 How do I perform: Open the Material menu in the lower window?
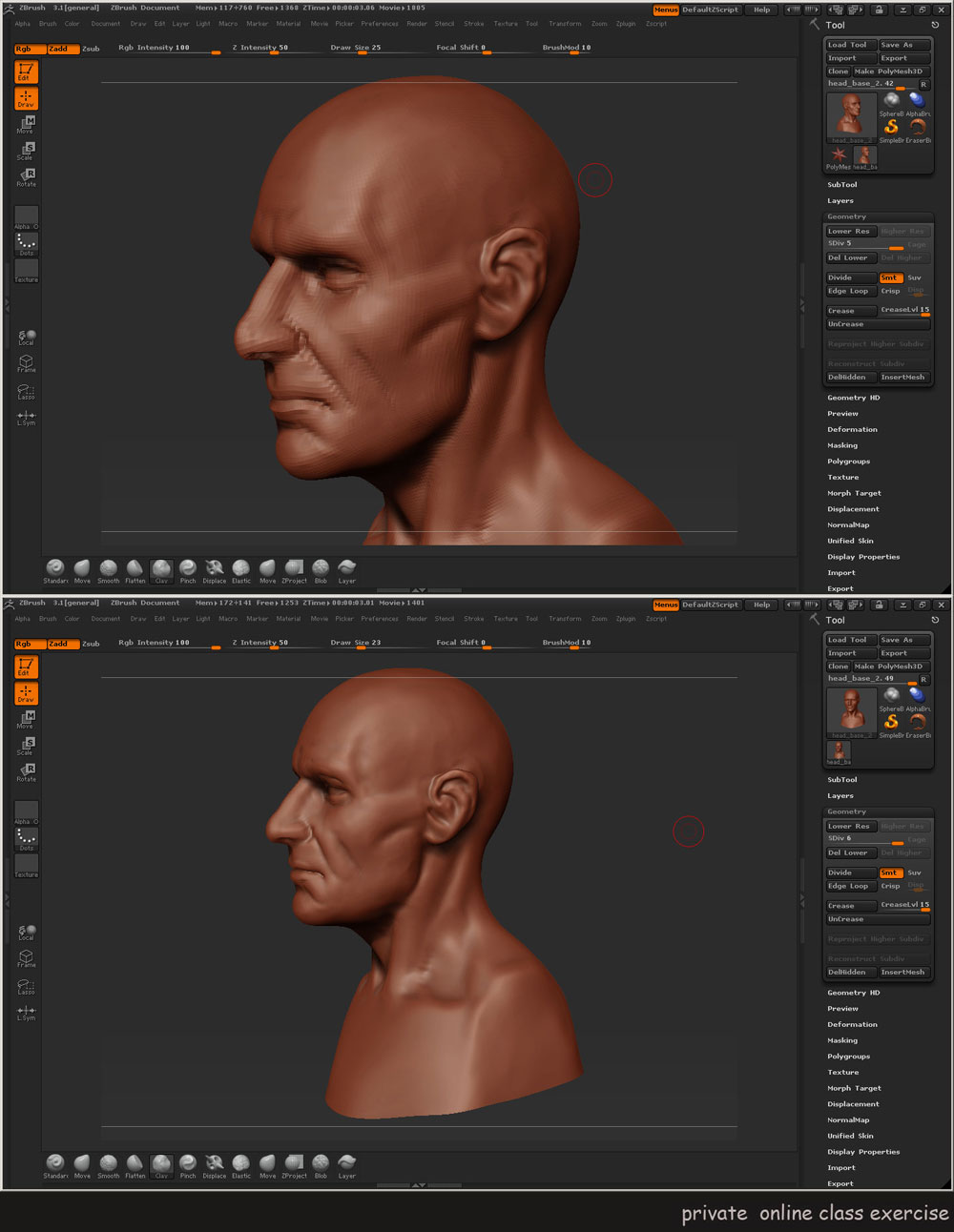(x=288, y=619)
